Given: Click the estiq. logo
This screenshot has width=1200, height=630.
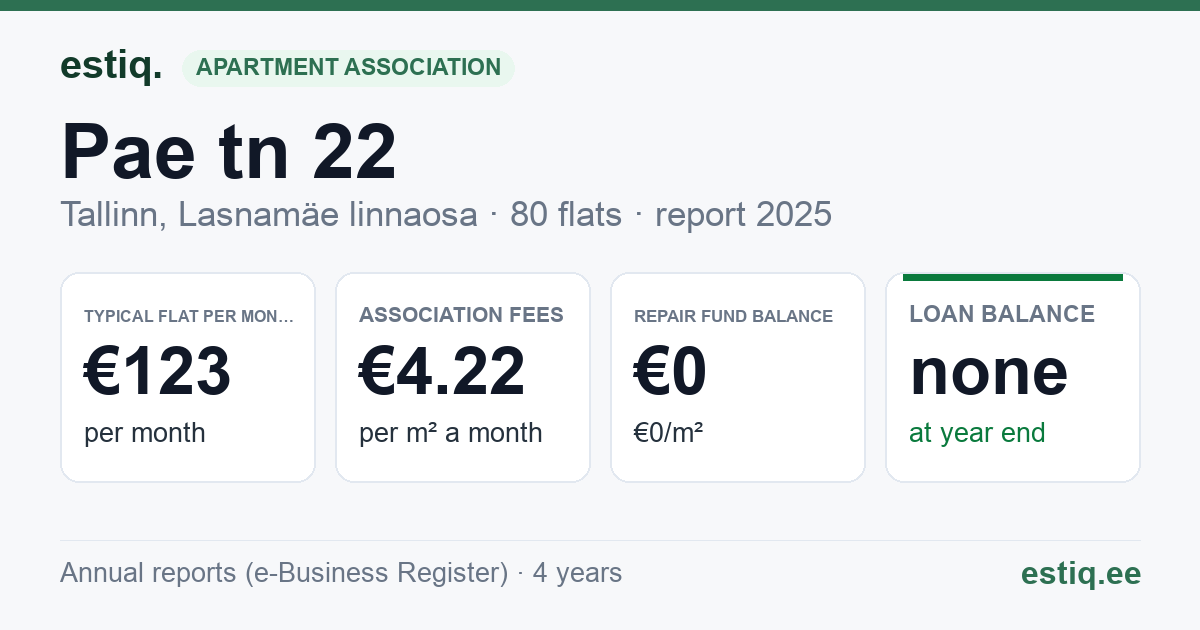Looking at the screenshot, I should pos(111,66).
